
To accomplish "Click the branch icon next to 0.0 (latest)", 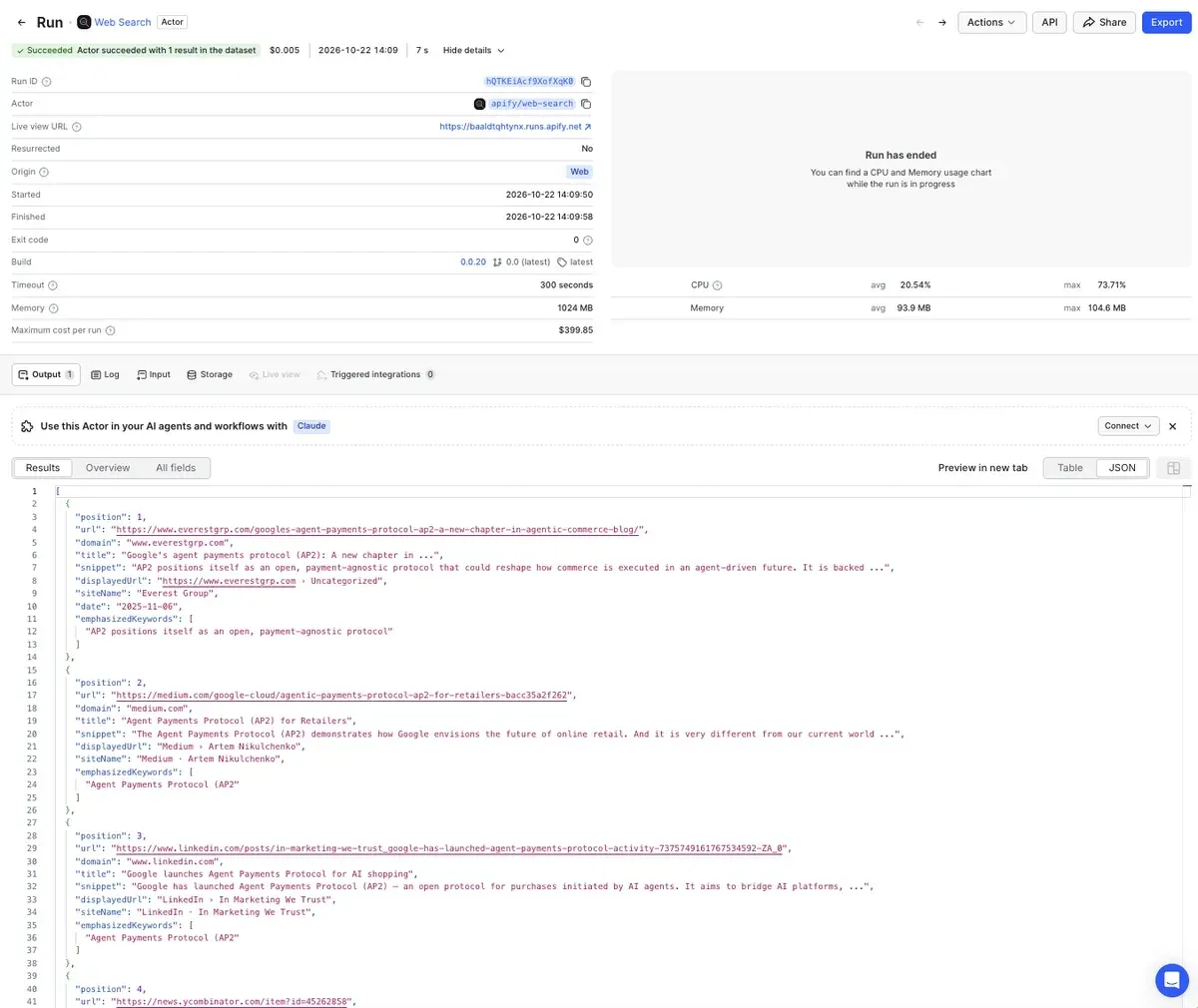I will 497,262.
